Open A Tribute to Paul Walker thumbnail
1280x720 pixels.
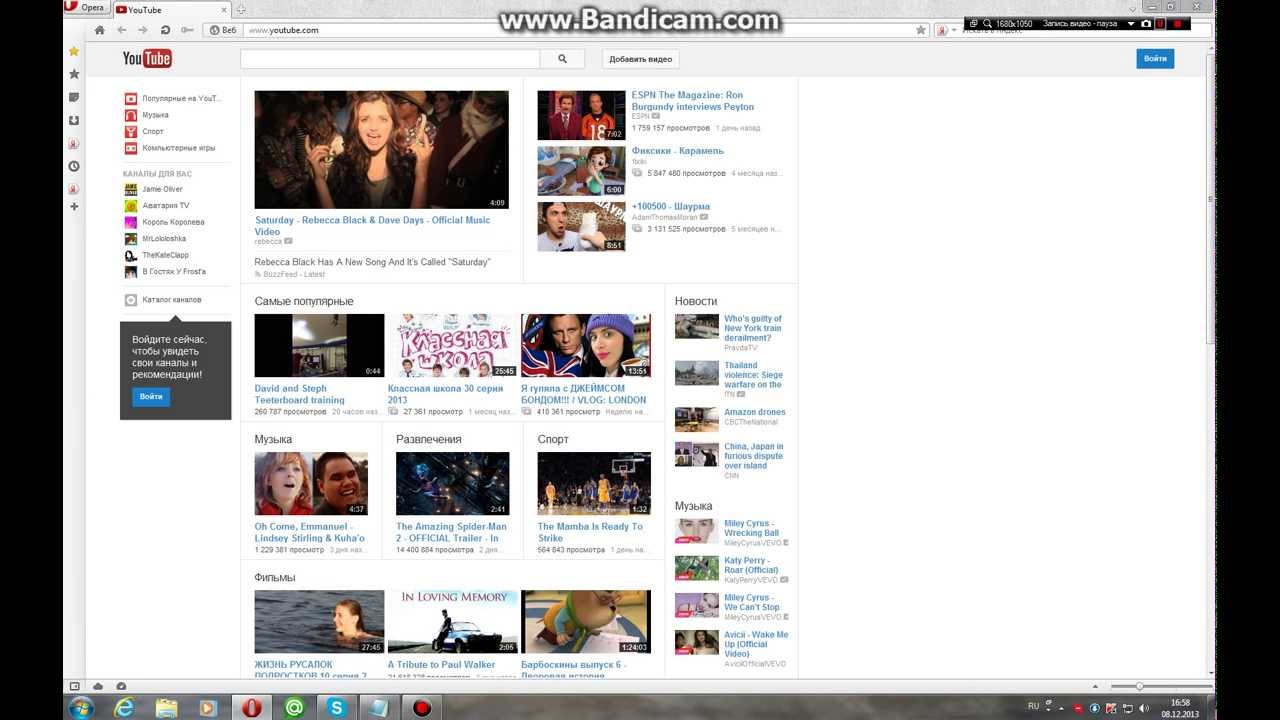[x=452, y=622]
